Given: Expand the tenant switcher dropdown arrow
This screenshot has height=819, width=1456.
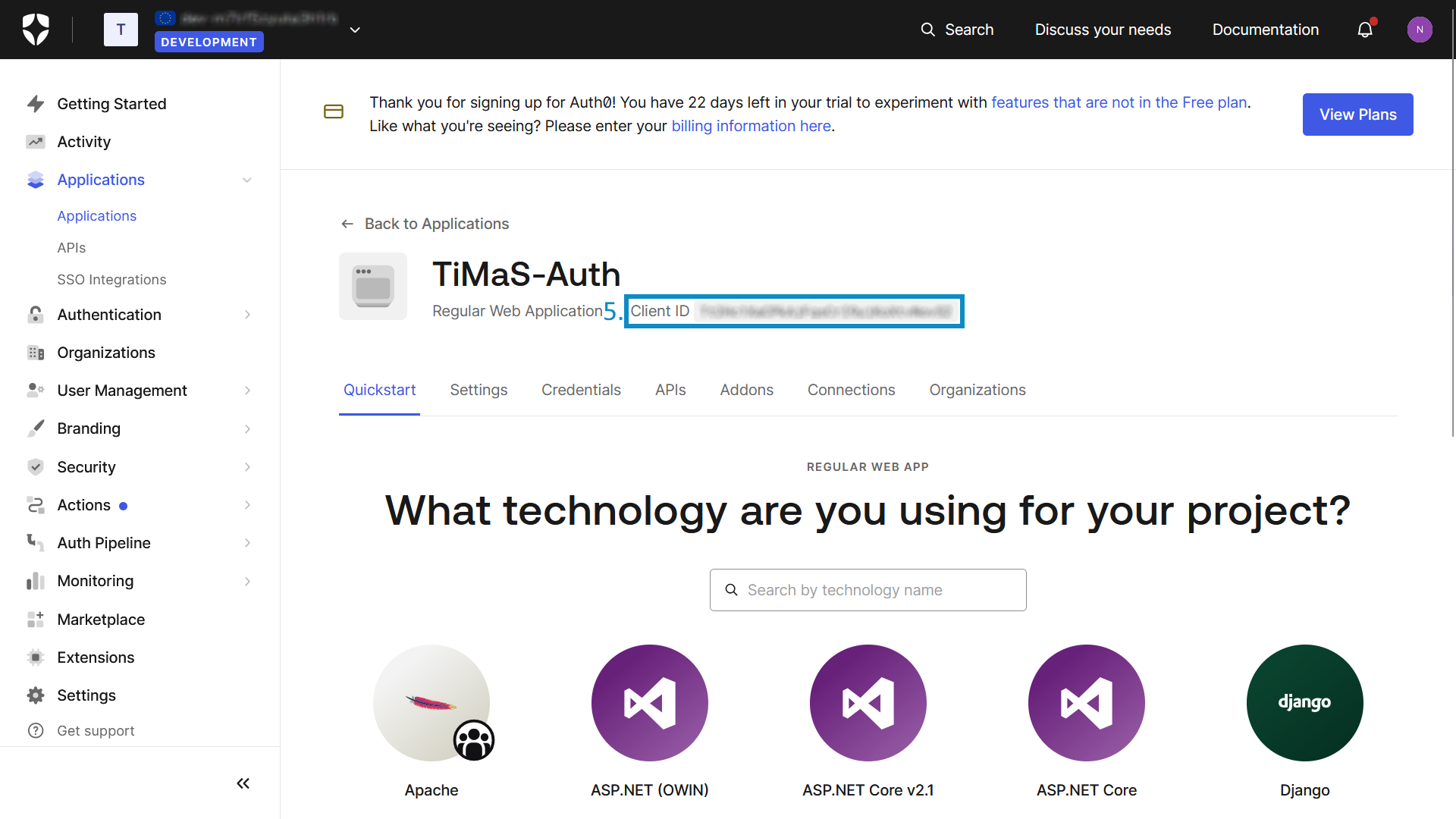Looking at the screenshot, I should [355, 30].
